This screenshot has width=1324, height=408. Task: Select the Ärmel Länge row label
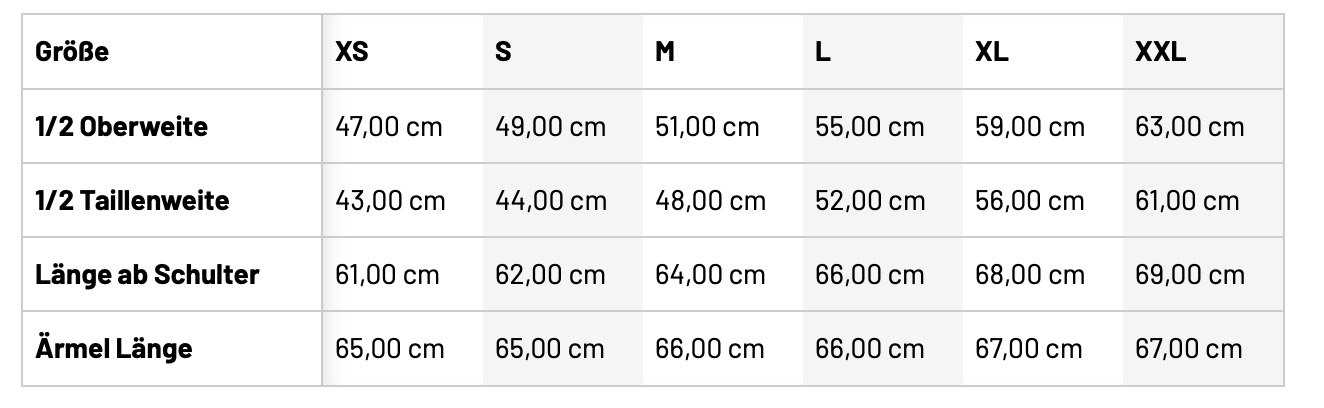pos(113,348)
